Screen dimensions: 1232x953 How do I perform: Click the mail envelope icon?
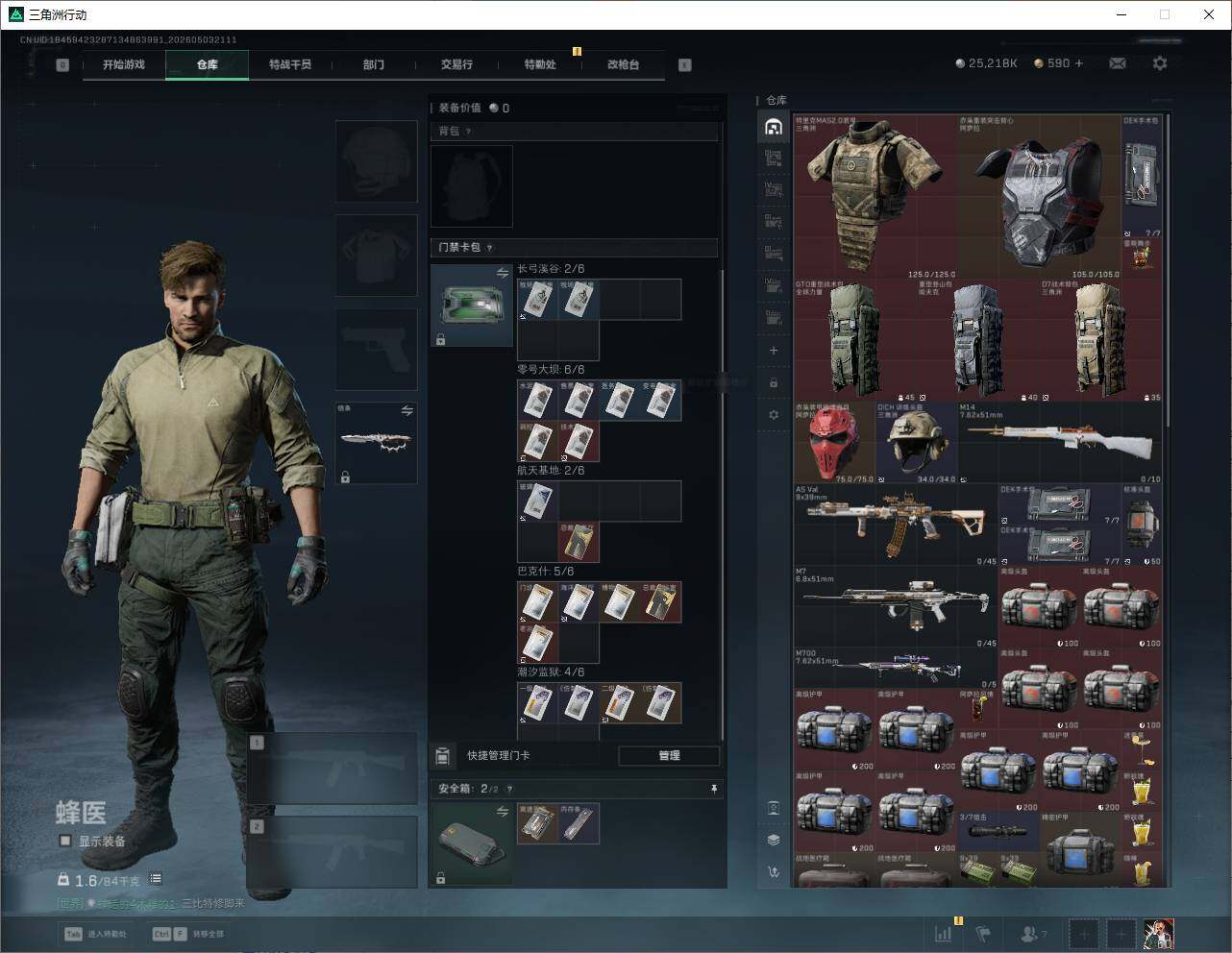[x=1118, y=63]
